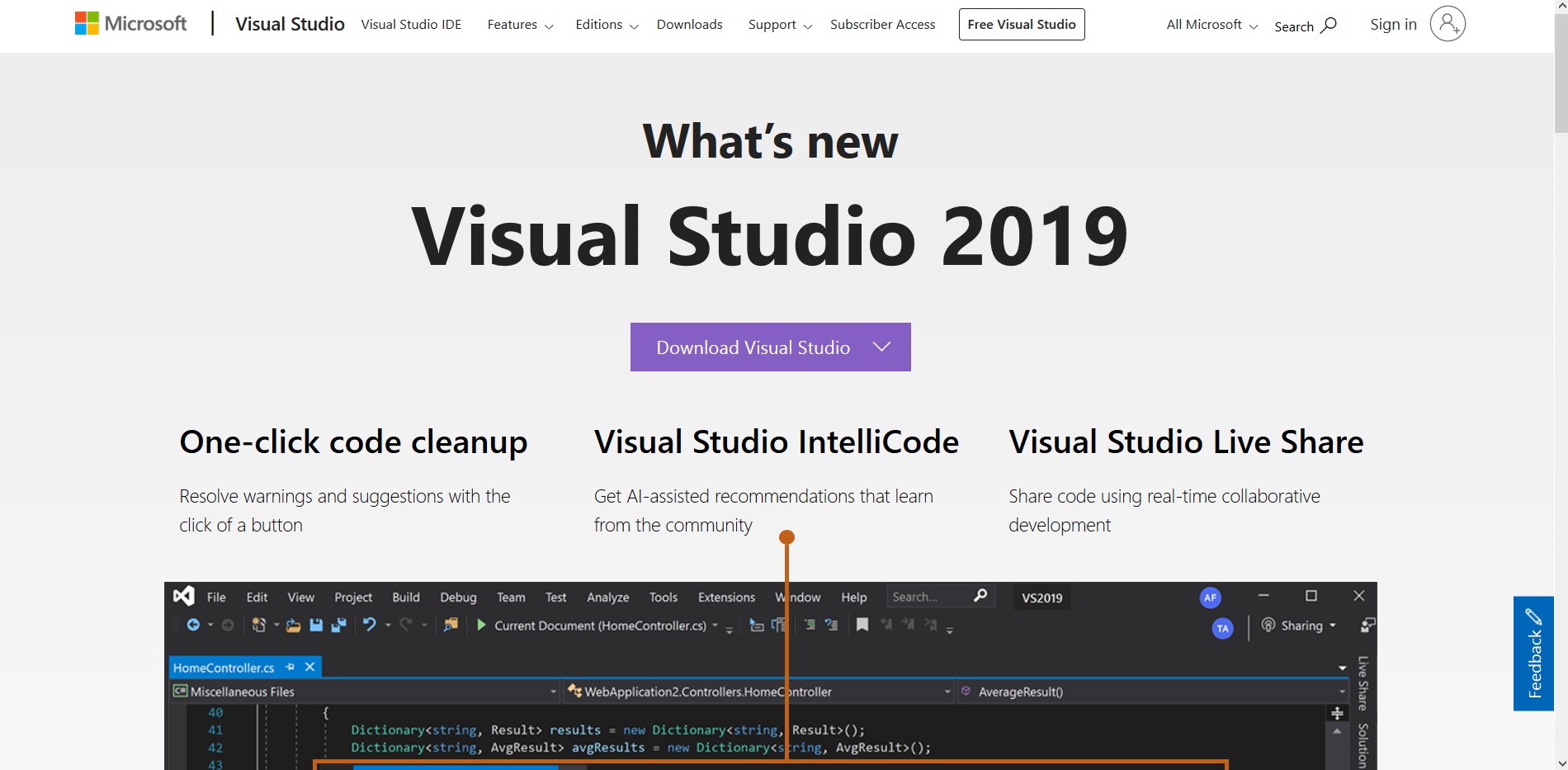Open the Debug menu
This screenshot has height=770, width=1568.
point(458,597)
